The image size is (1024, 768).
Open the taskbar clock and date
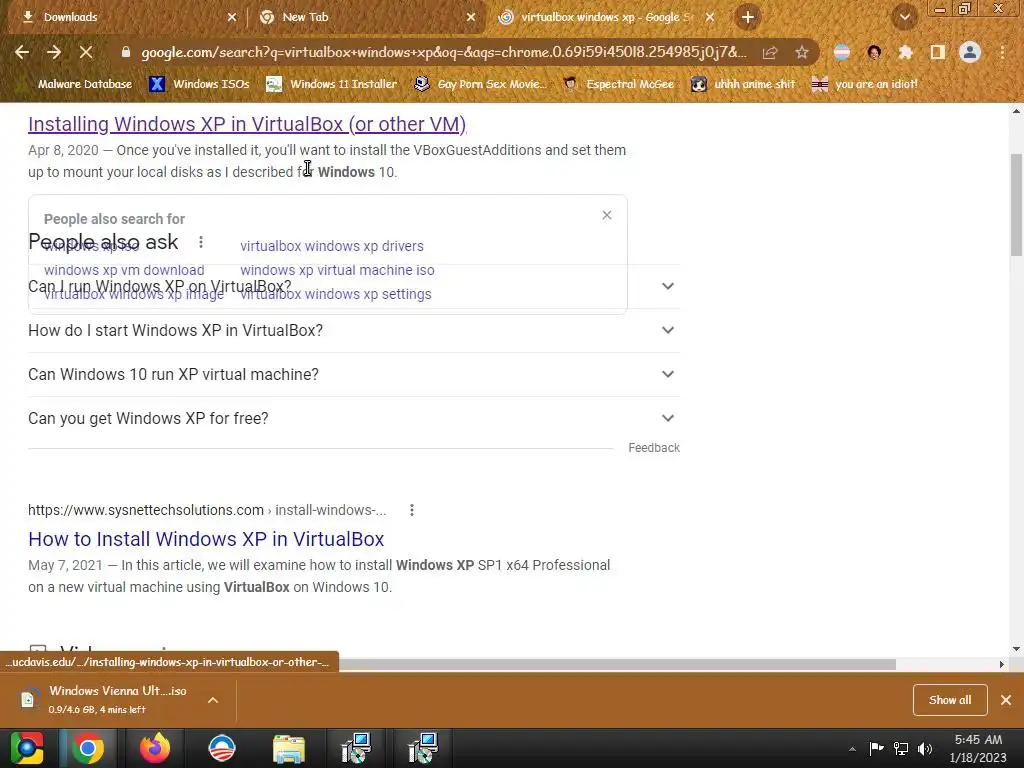978,748
